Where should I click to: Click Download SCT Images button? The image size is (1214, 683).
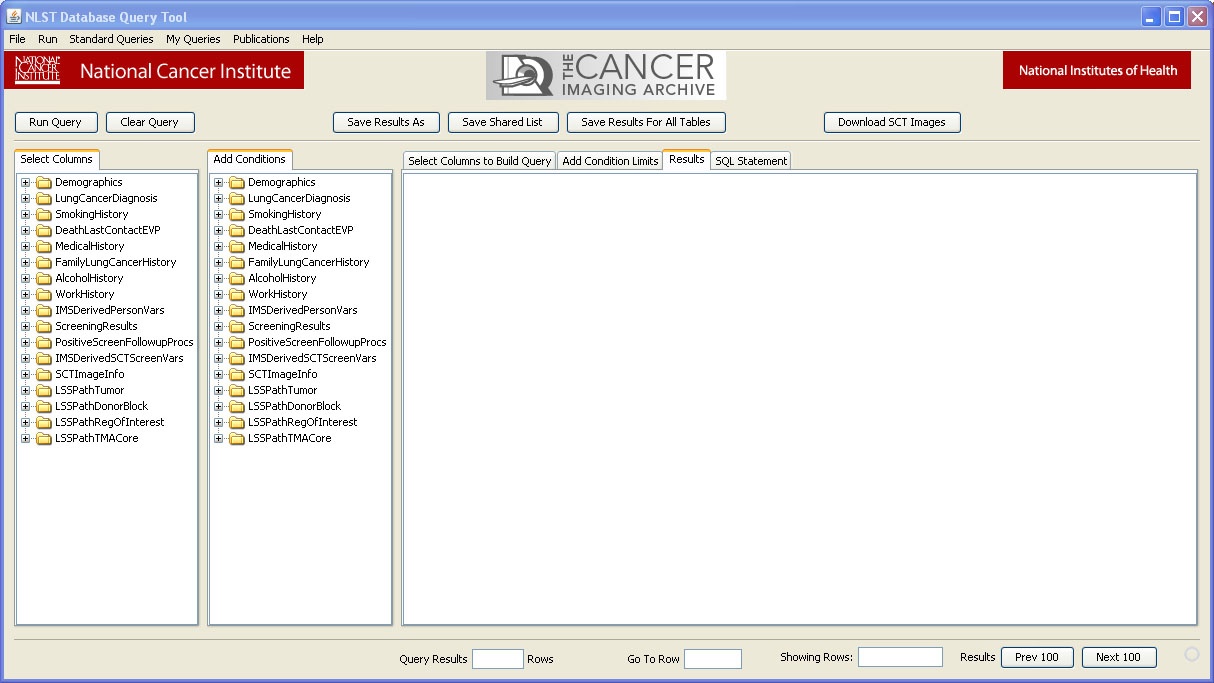[x=892, y=122]
